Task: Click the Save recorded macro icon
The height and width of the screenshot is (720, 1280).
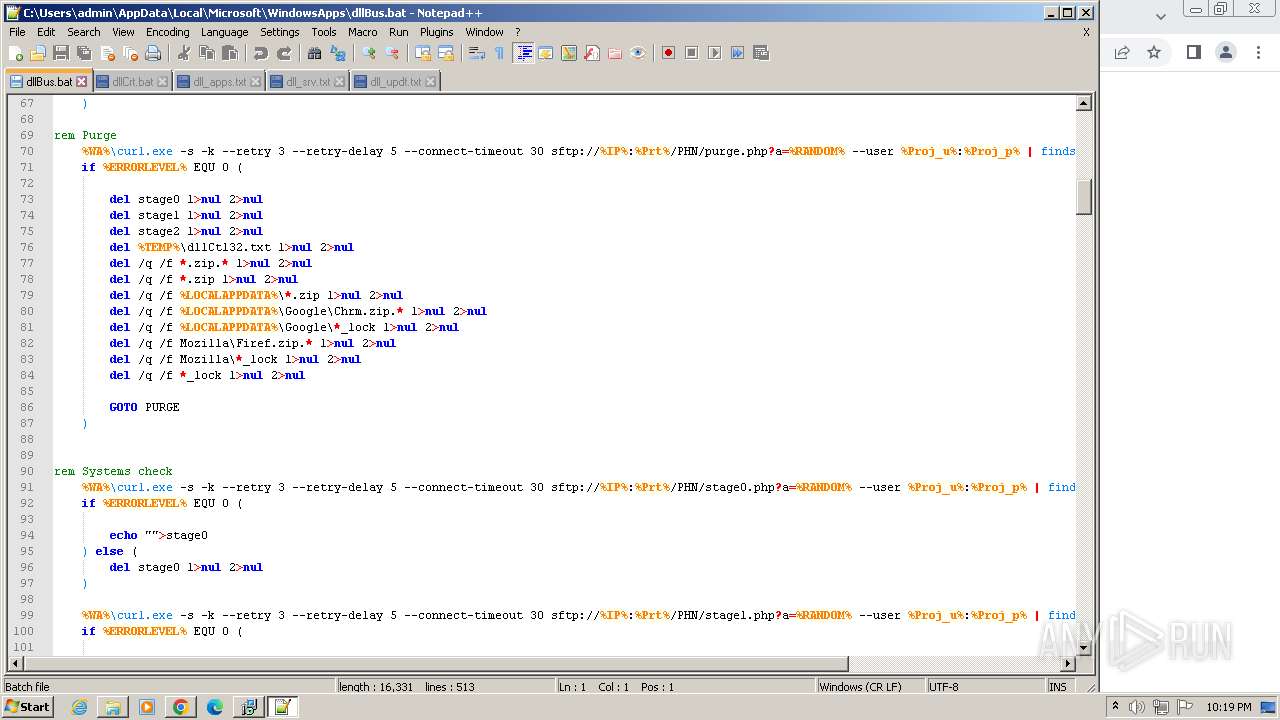Action: (760, 53)
